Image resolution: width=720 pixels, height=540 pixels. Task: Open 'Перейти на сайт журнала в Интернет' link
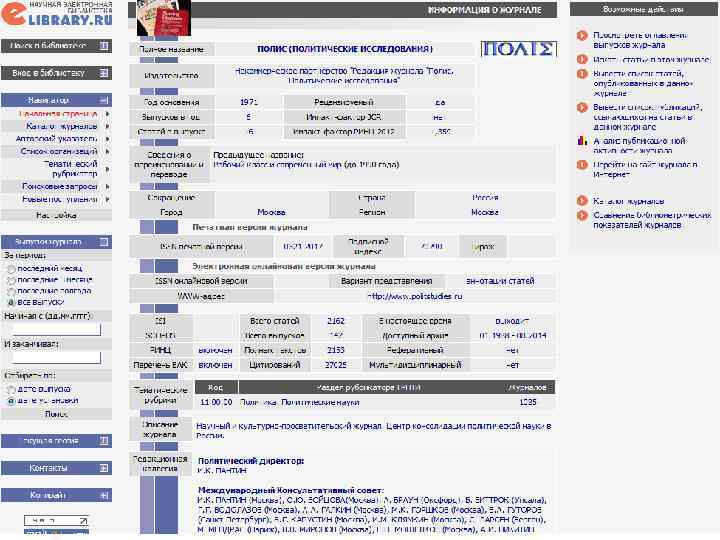[x=645, y=169]
